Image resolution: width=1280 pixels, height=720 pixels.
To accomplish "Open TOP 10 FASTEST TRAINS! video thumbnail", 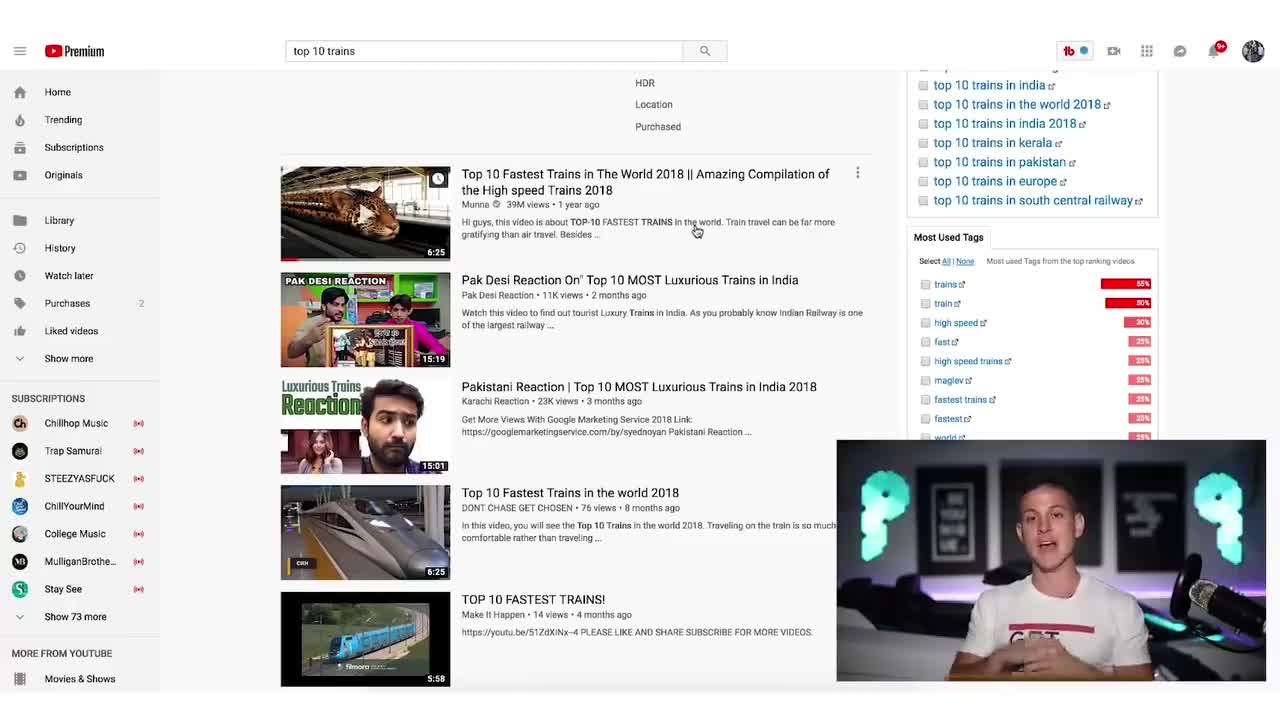I will click(365, 639).
